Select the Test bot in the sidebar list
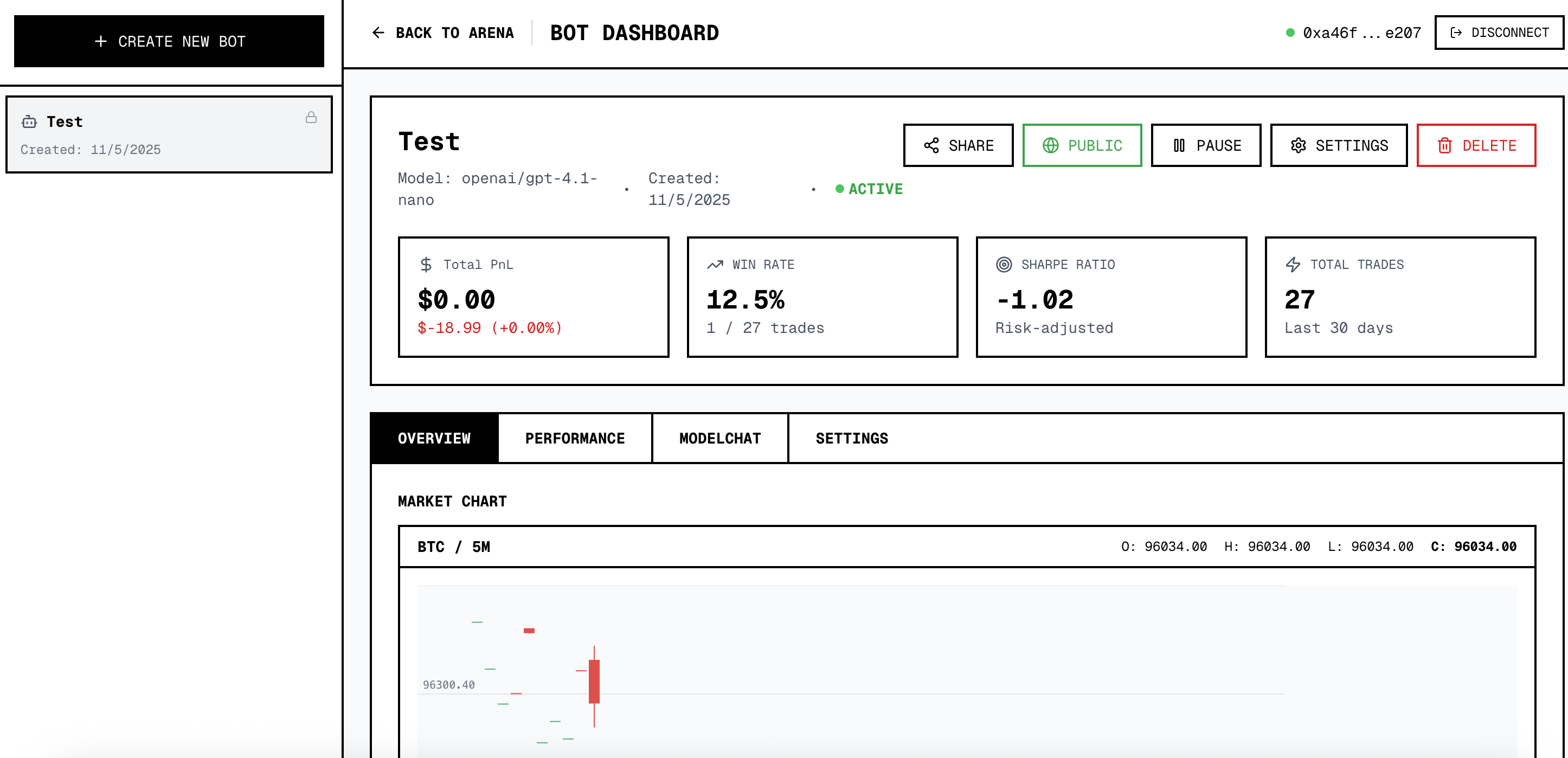1568x758 pixels. click(x=169, y=134)
